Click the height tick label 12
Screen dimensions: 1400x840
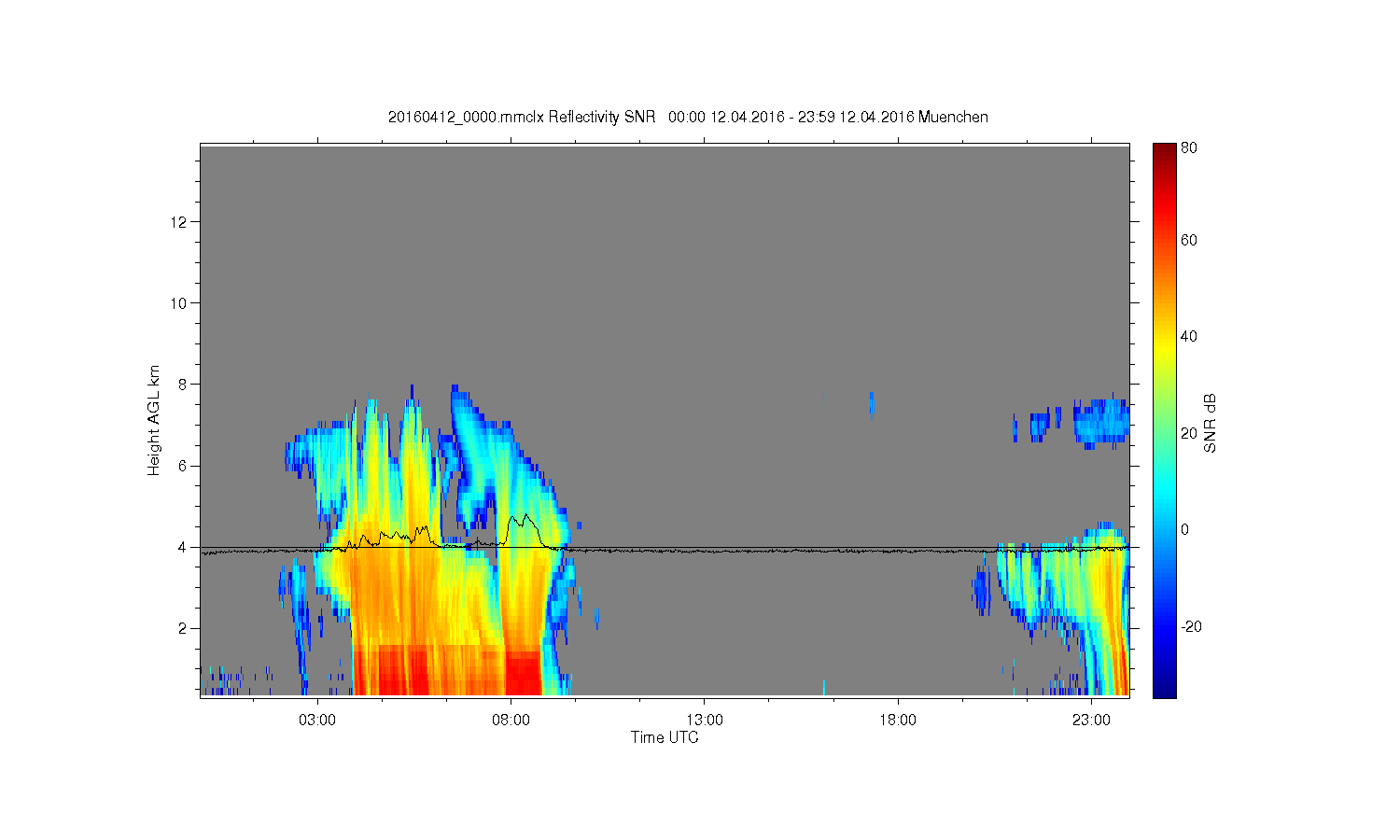[x=180, y=221]
